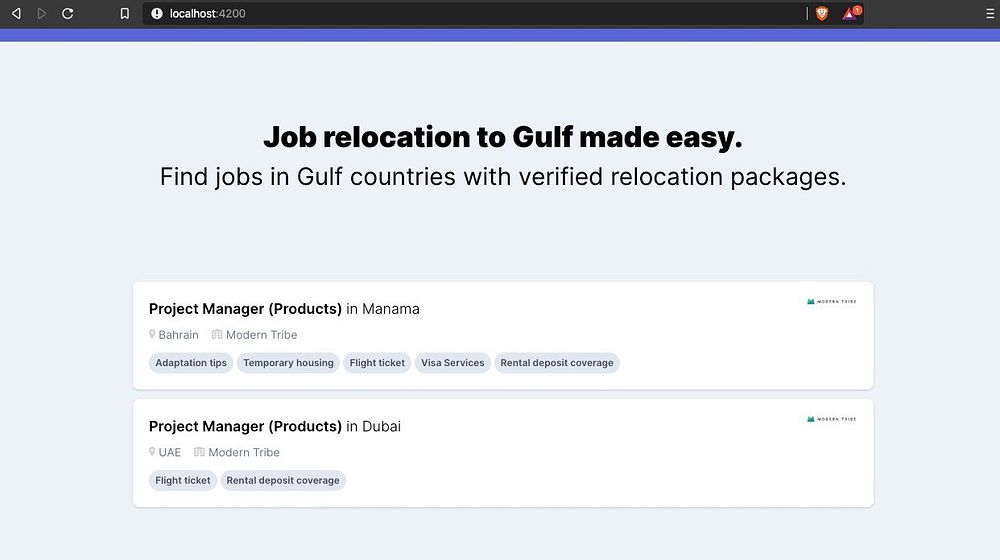Click the Adaptation tips tag
Image resolution: width=1000 pixels, height=560 pixels.
(x=191, y=363)
